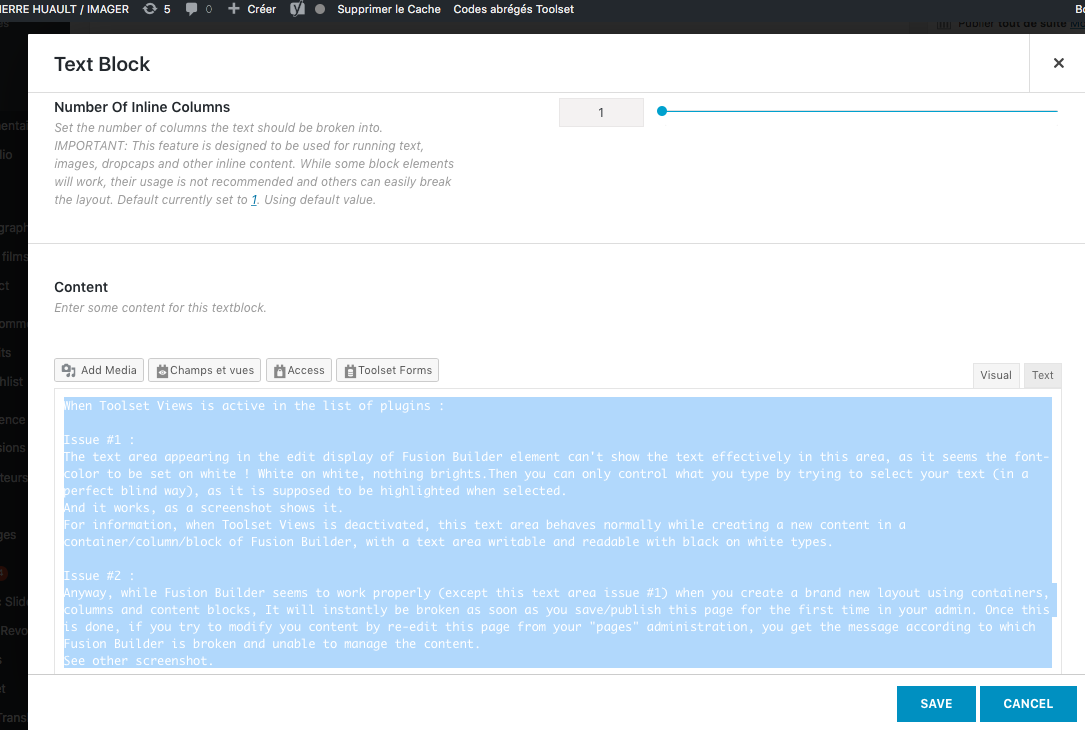Click the grey status dot icon
Screen dimensions: 1085x730
tap(320, 9)
